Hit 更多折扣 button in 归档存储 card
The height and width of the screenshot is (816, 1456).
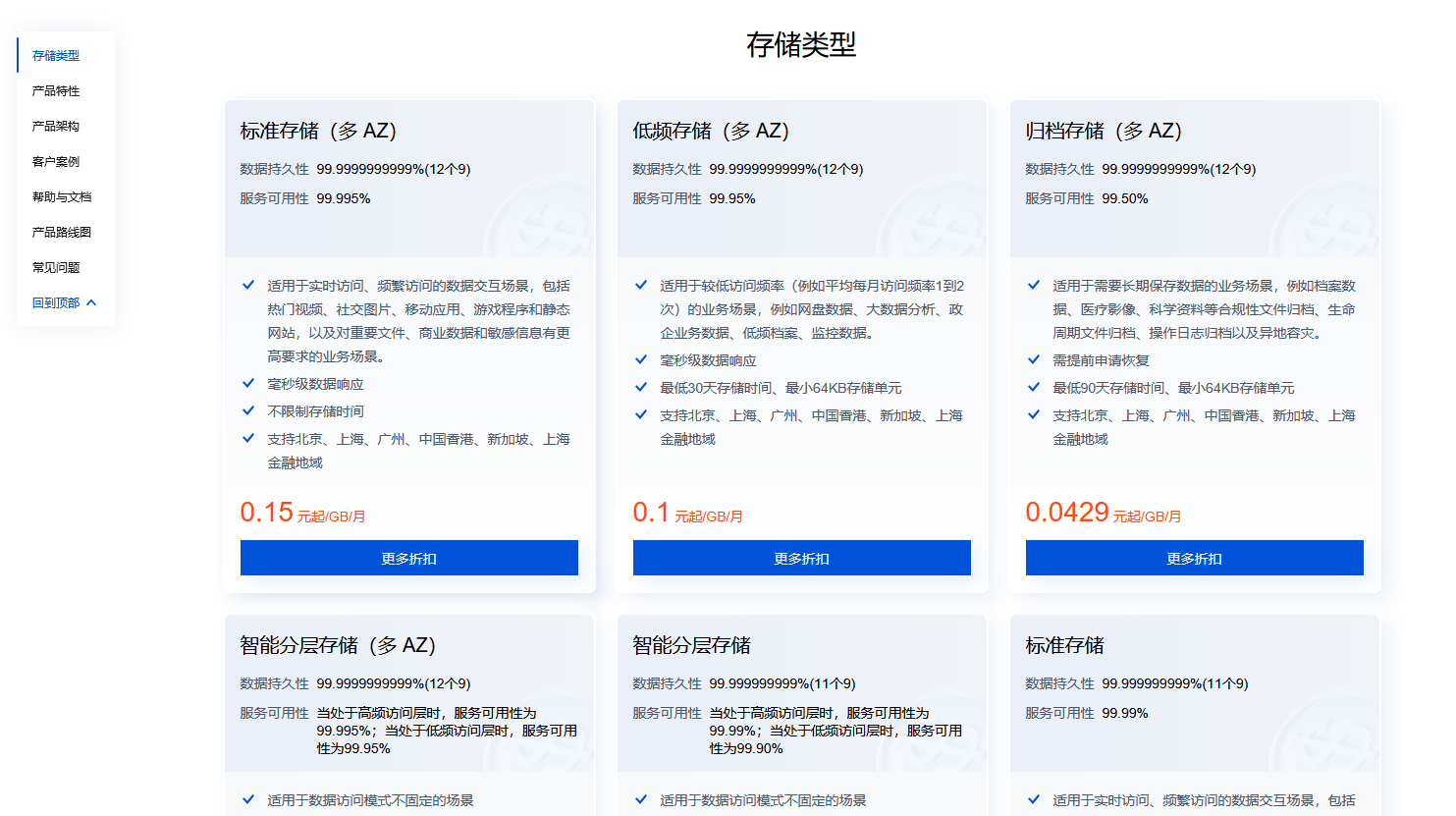pos(1194,558)
